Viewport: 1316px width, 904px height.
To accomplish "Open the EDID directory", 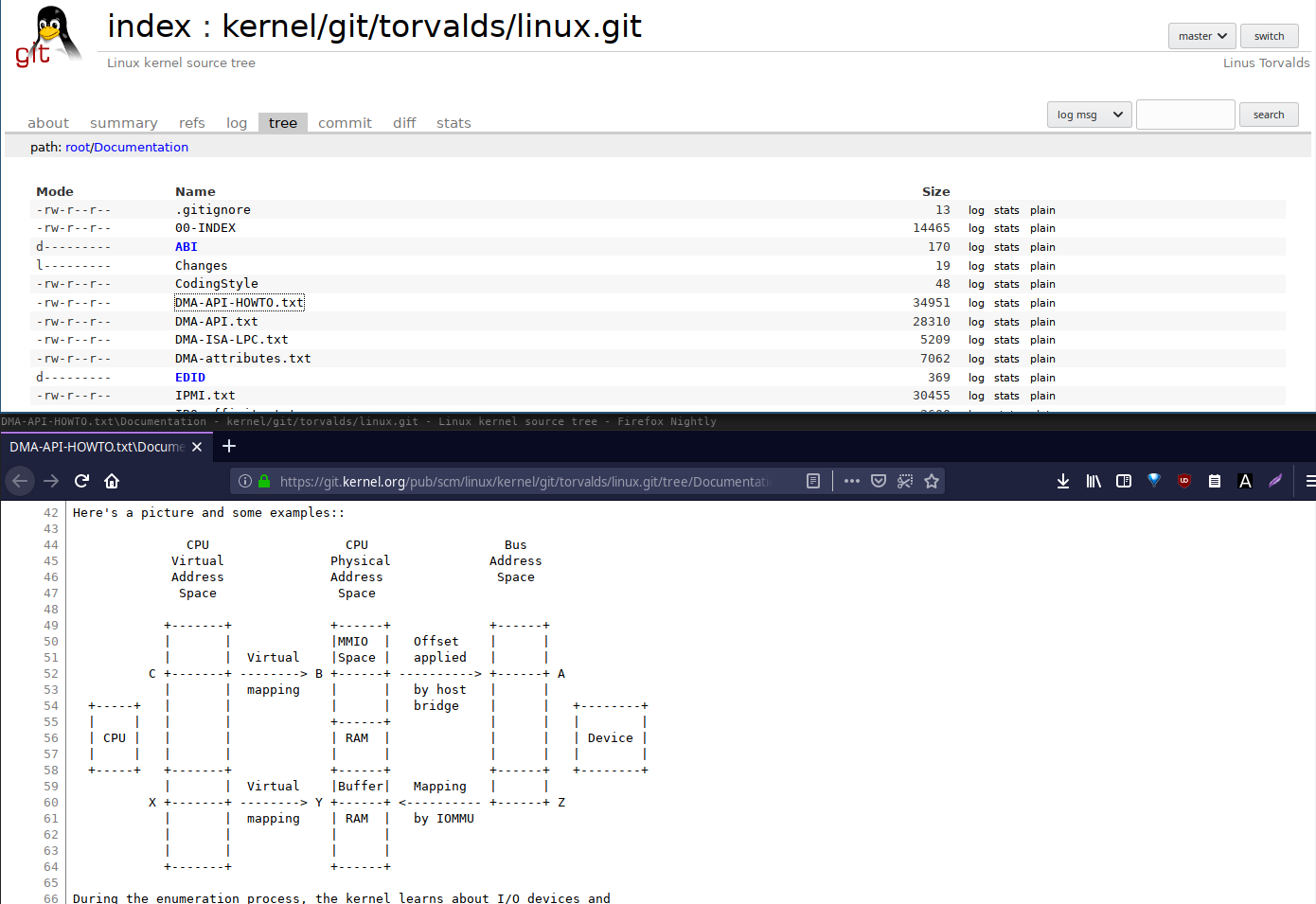I will coord(190,378).
